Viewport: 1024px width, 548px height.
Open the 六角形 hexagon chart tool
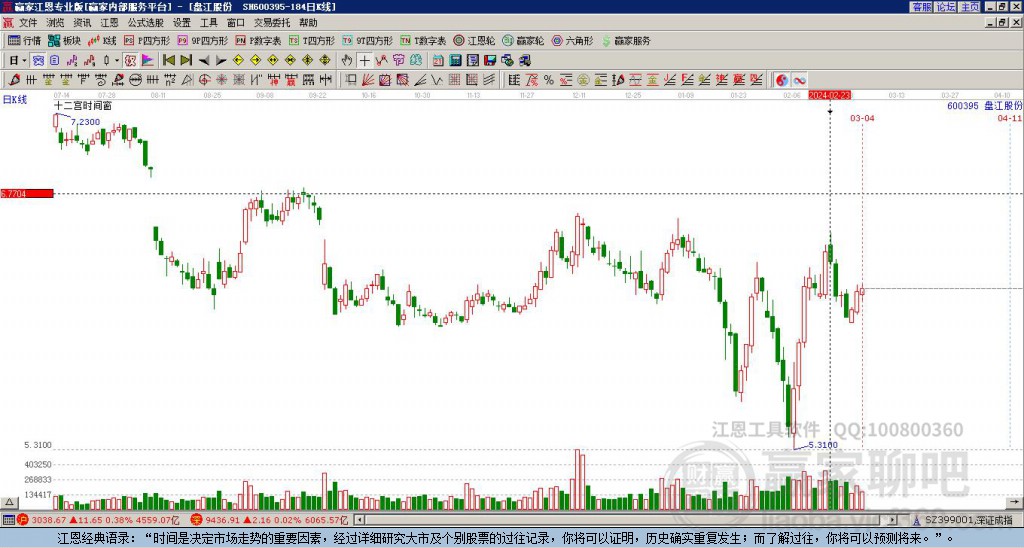point(572,41)
